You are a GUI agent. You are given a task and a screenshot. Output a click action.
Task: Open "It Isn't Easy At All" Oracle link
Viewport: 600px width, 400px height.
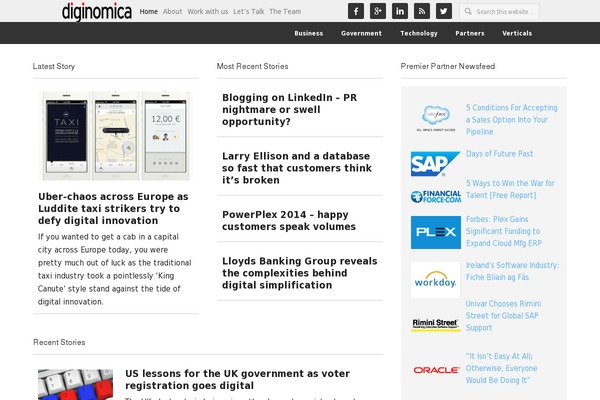(x=501, y=368)
